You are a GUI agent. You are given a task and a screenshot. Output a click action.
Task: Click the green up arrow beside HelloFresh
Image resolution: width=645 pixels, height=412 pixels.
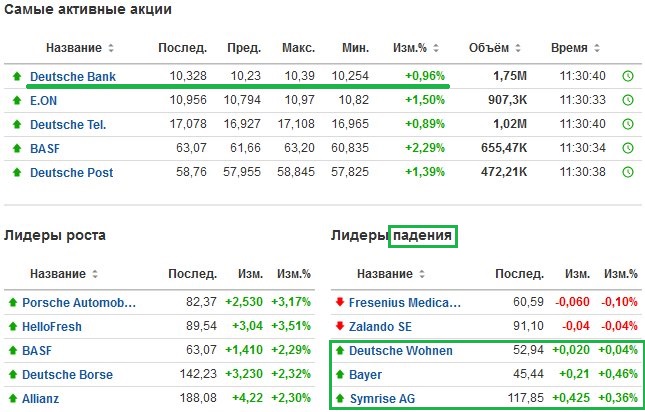point(13,326)
